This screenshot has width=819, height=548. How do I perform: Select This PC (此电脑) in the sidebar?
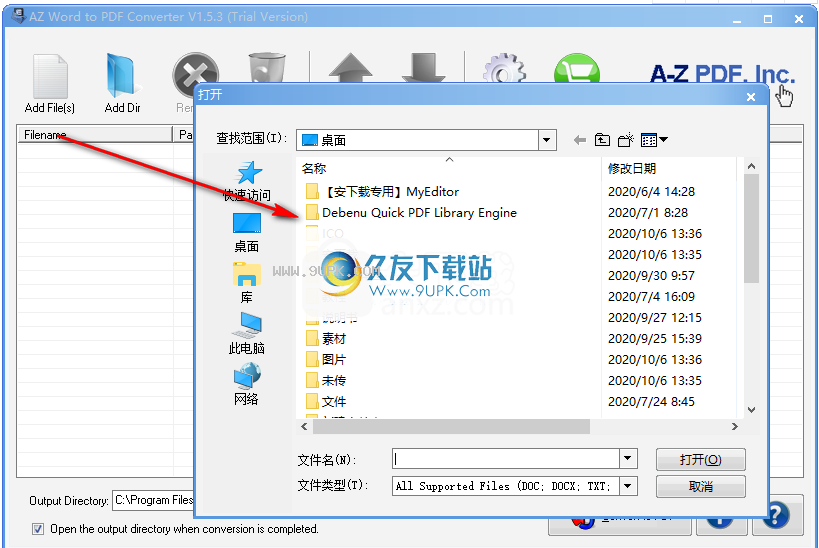tap(247, 334)
